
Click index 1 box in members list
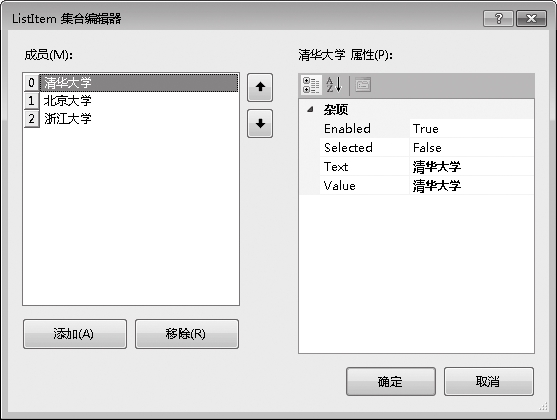(x=32, y=101)
